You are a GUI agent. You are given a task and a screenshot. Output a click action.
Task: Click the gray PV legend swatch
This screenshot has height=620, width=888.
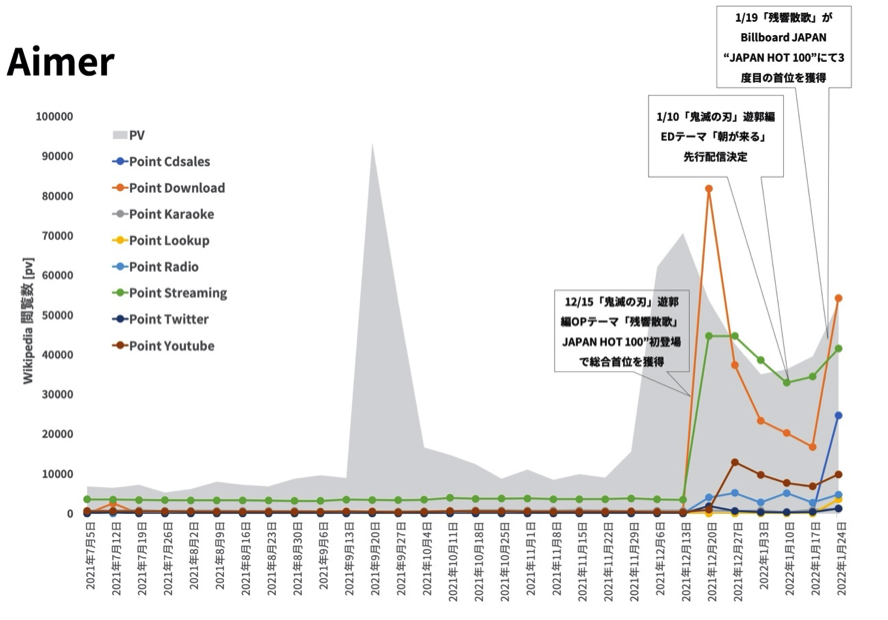coord(119,135)
